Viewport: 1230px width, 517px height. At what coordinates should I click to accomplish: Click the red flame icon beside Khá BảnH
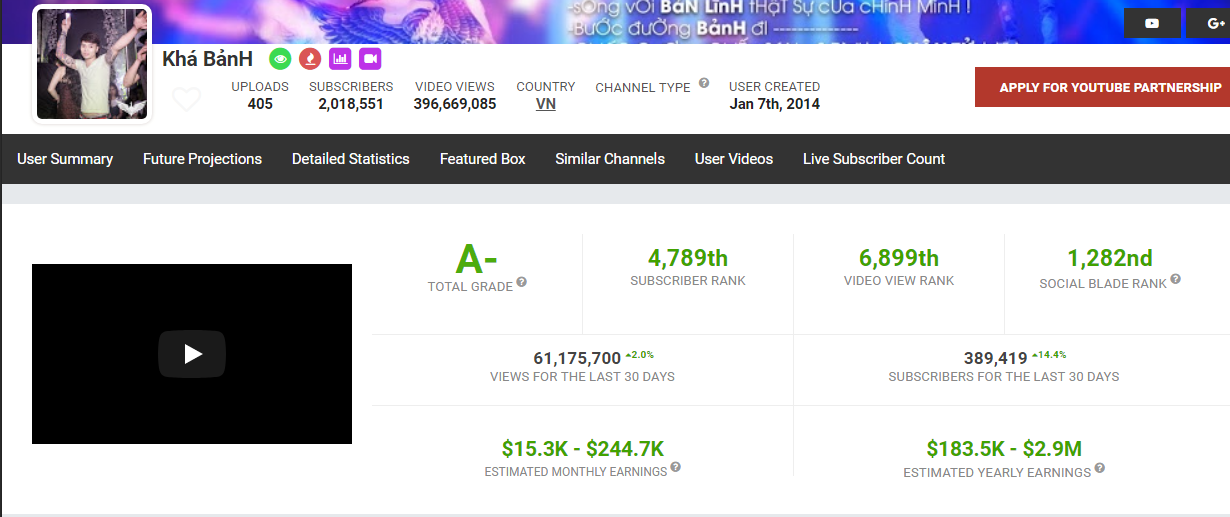(310, 59)
